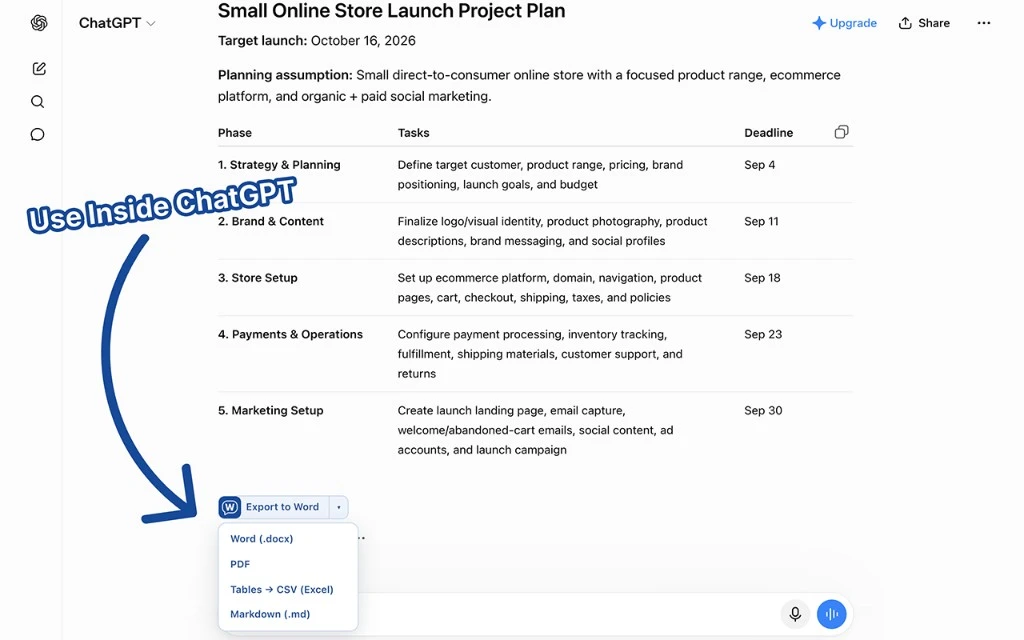Click the 'Planning assumption' paragraph
Image resolution: width=1024 pixels, height=640 pixels.
pos(529,86)
